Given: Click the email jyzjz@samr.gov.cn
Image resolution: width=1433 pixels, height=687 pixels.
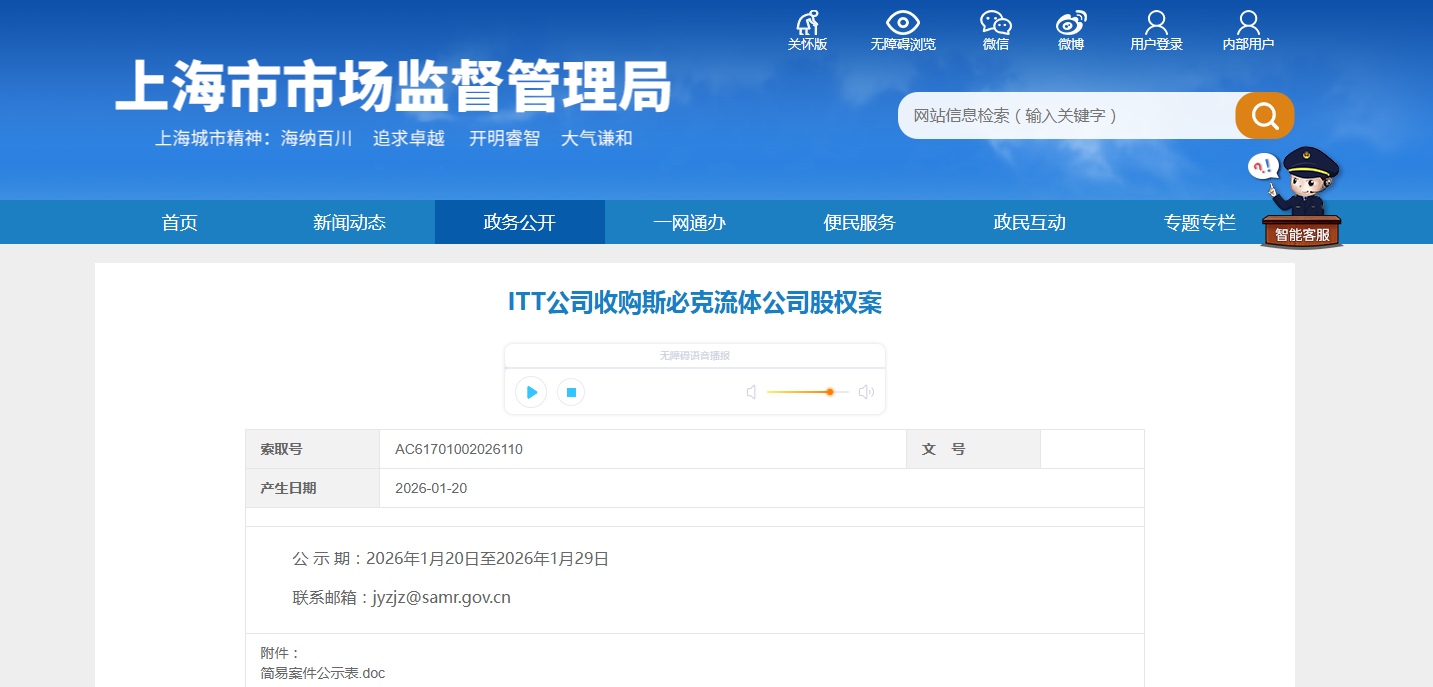Looking at the screenshot, I should pos(441,598).
